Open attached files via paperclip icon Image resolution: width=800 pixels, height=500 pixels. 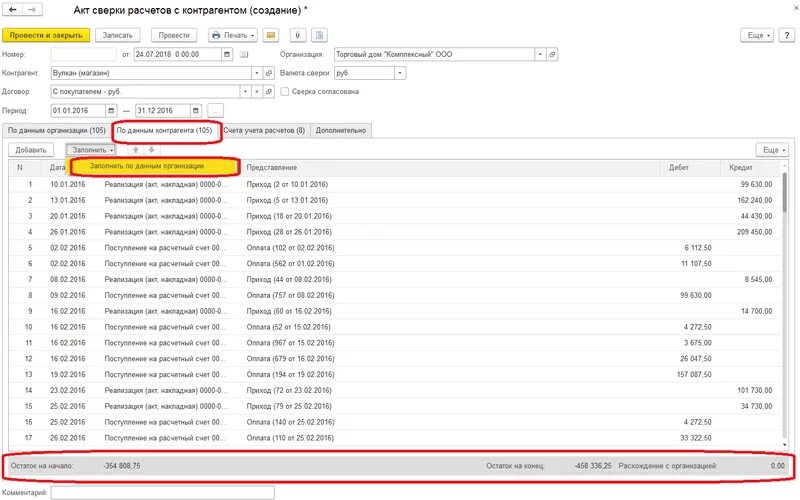click(297, 35)
